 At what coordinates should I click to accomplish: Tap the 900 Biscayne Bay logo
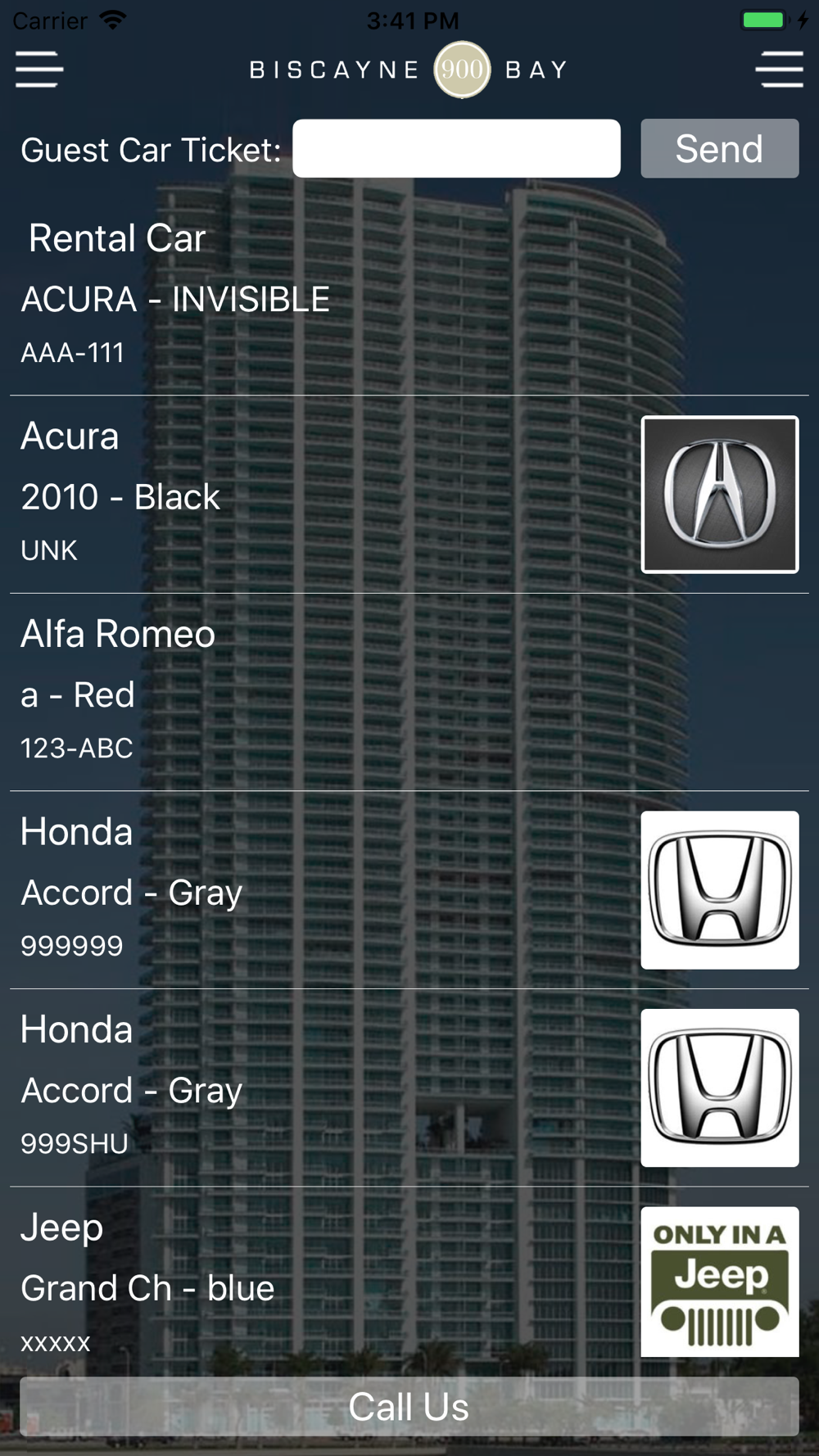(409, 70)
